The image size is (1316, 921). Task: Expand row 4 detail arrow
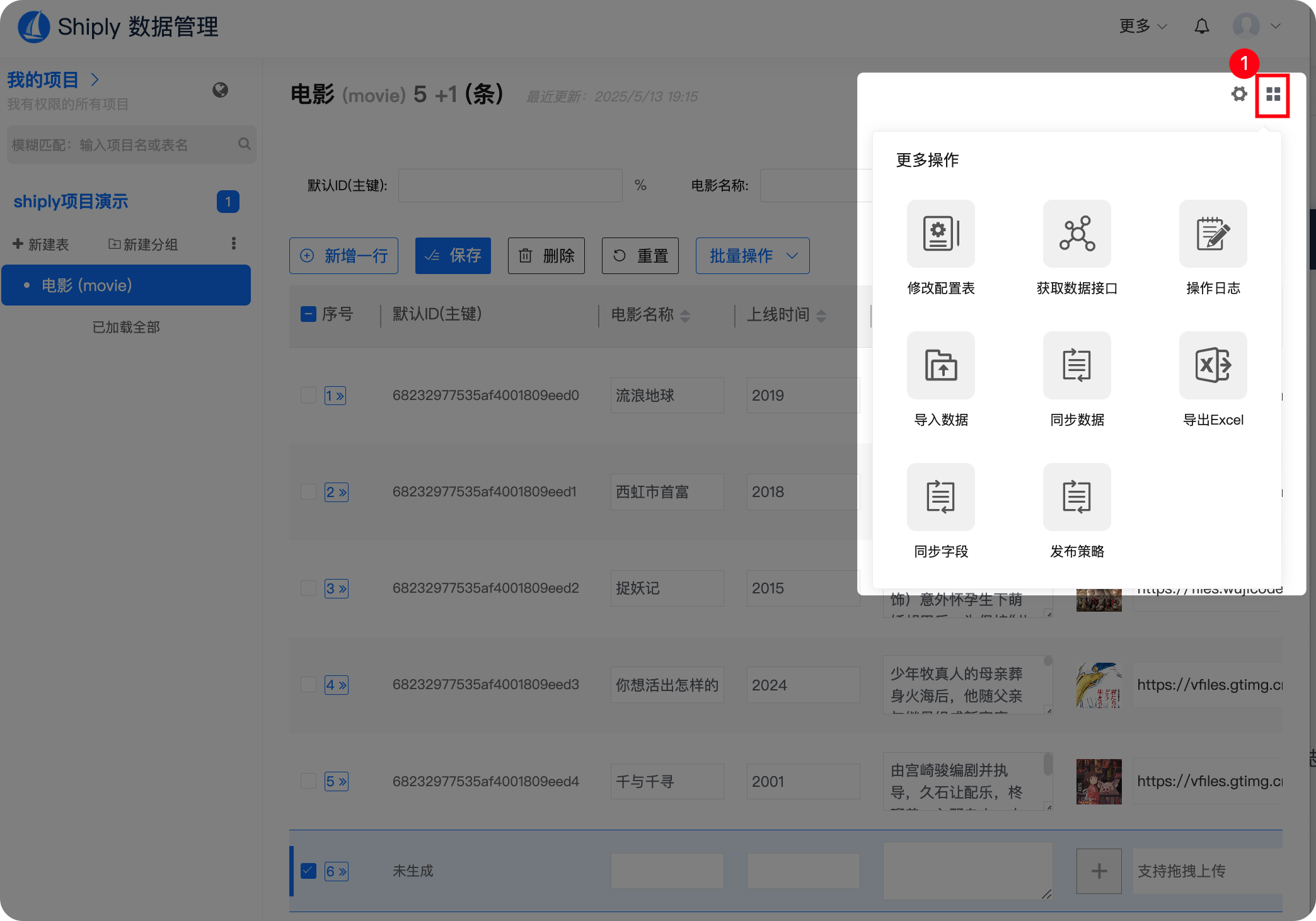(x=336, y=685)
